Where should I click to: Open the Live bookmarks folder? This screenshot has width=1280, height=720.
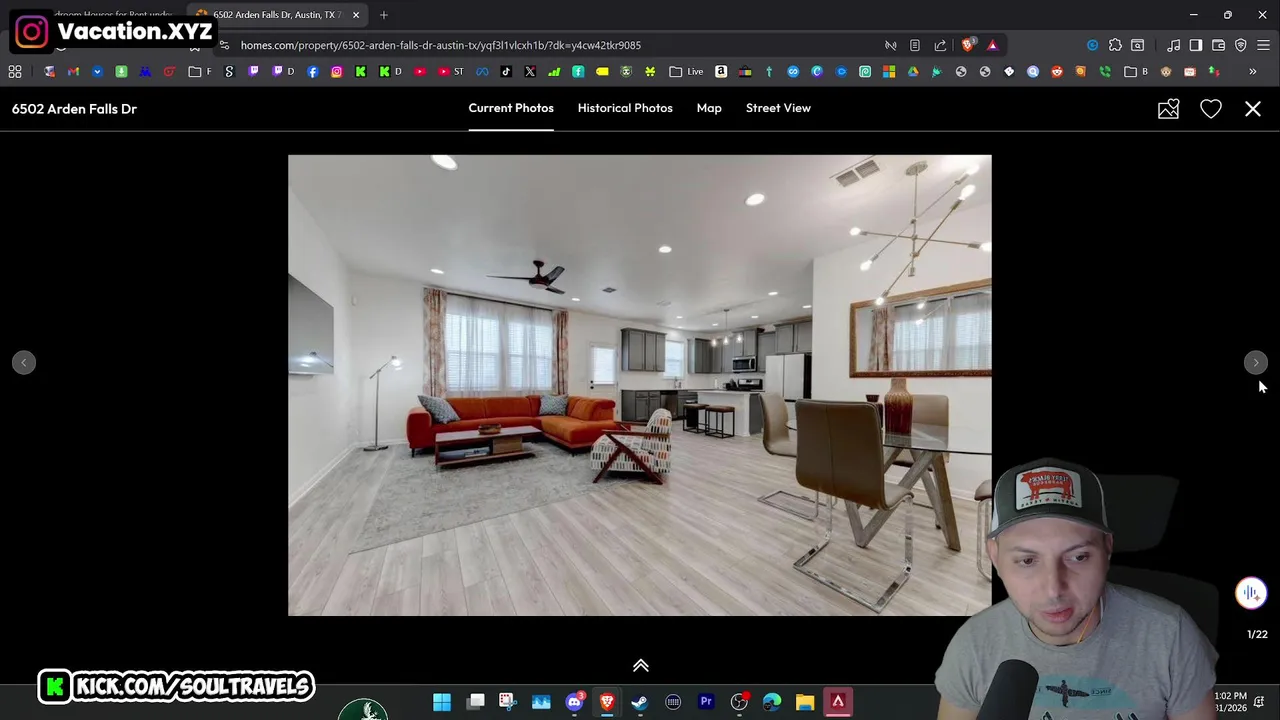pyautogui.click(x=686, y=72)
